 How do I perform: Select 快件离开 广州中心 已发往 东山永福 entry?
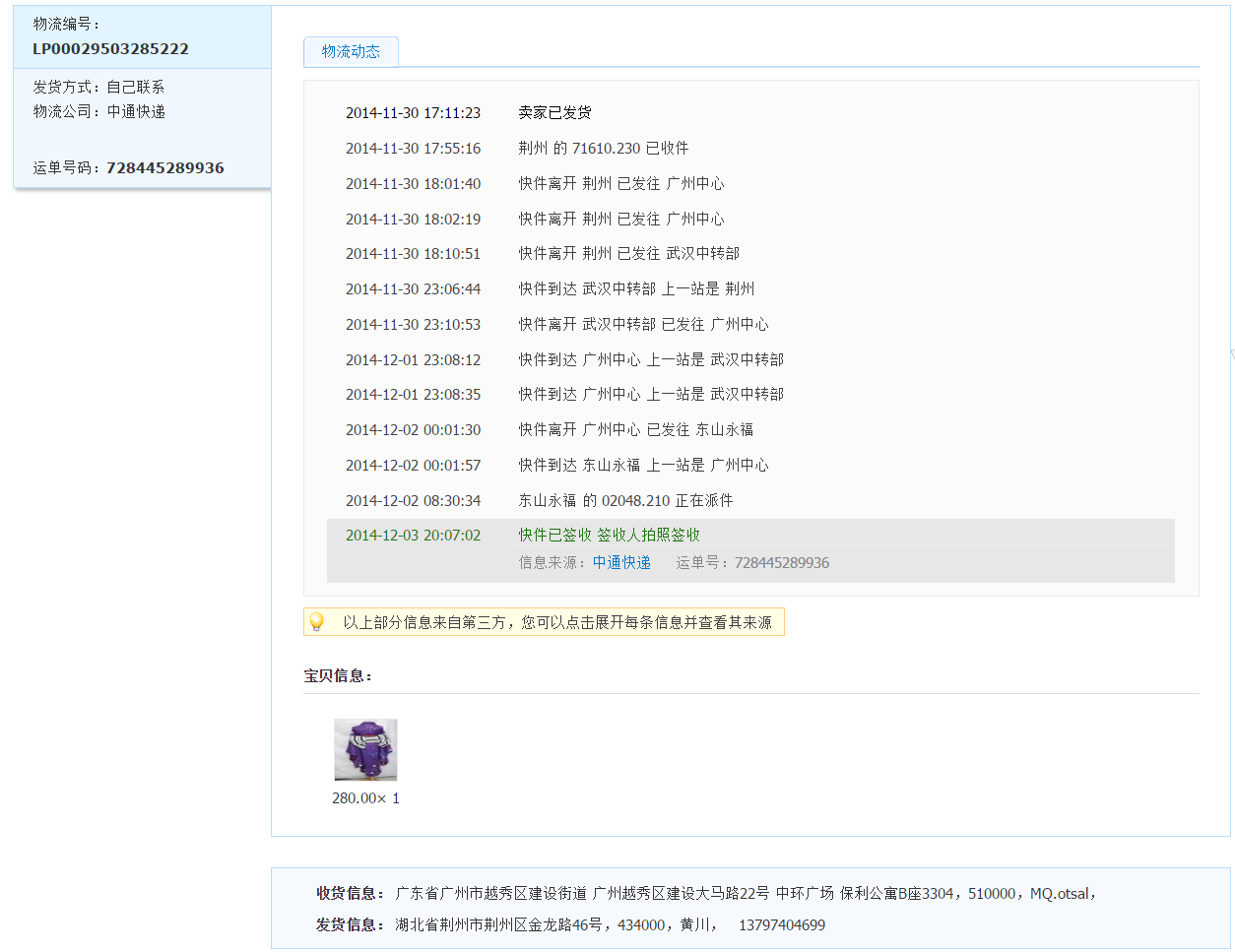(636, 430)
